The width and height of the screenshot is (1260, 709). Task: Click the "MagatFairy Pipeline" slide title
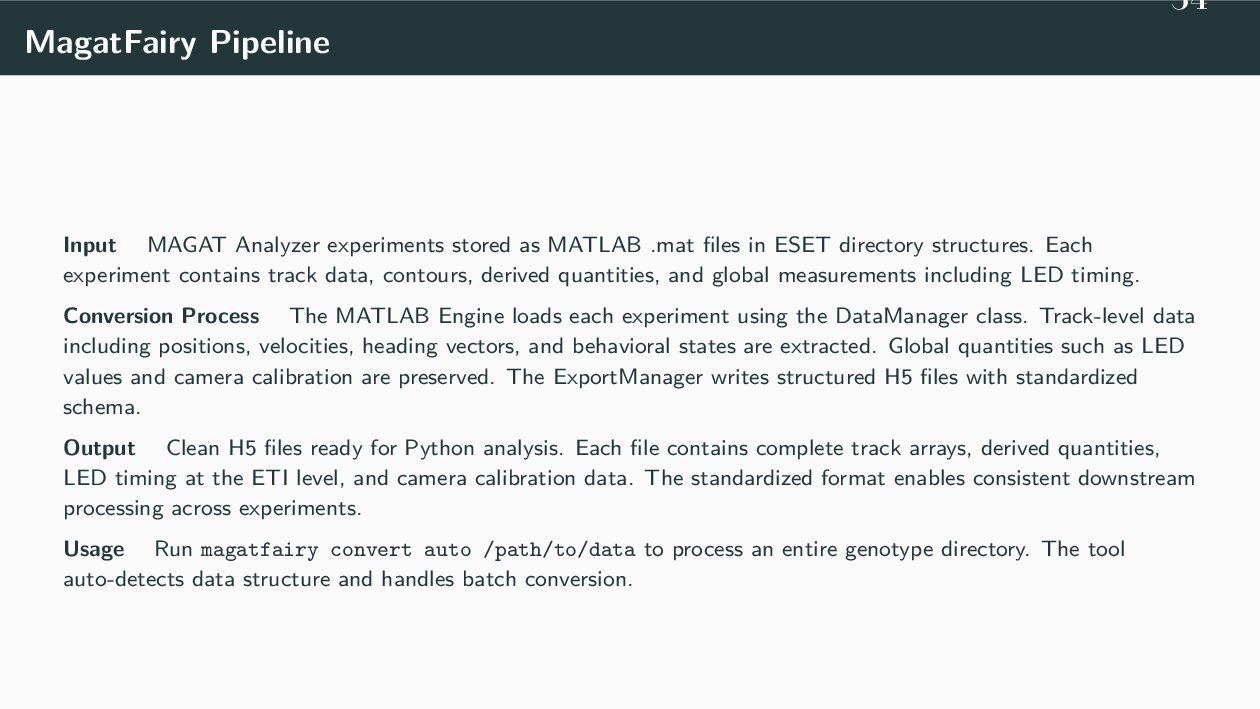click(x=177, y=43)
